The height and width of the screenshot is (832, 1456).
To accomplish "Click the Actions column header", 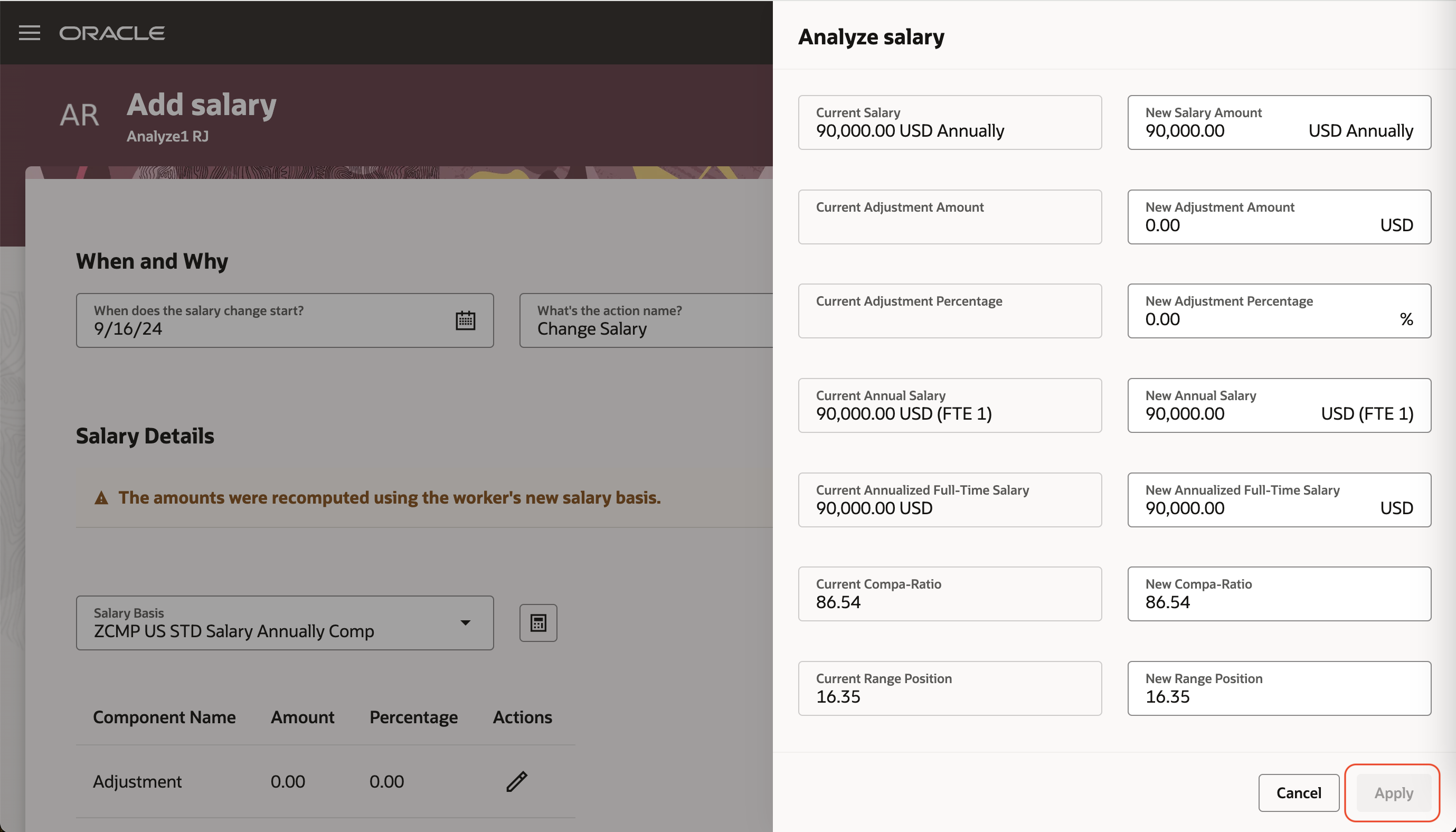I will [x=522, y=717].
